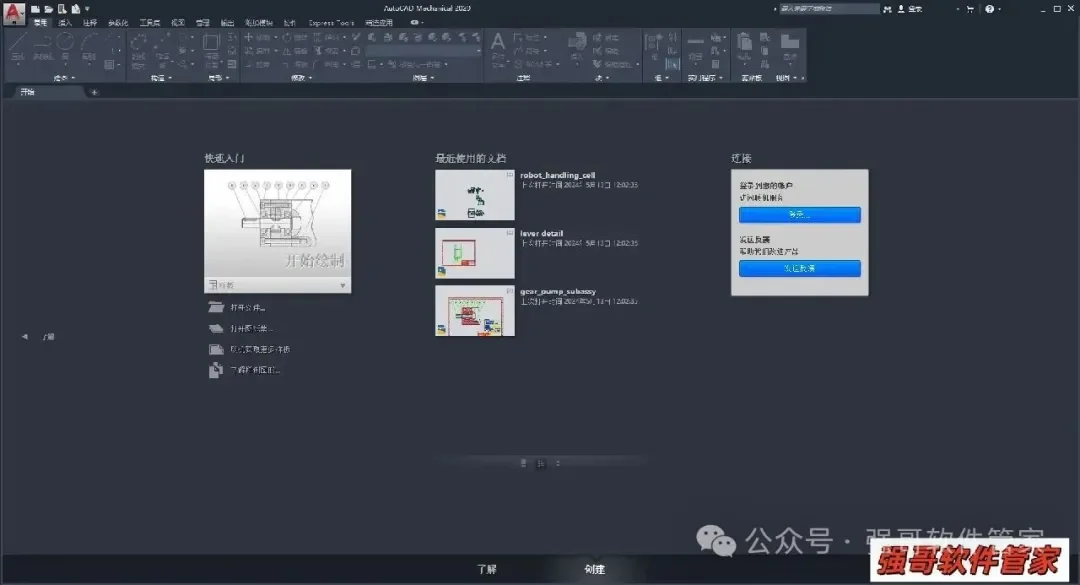Click the 开始绘制 (Start Drawing) tile
1080x585 pixels.
[x=278, y=223]
